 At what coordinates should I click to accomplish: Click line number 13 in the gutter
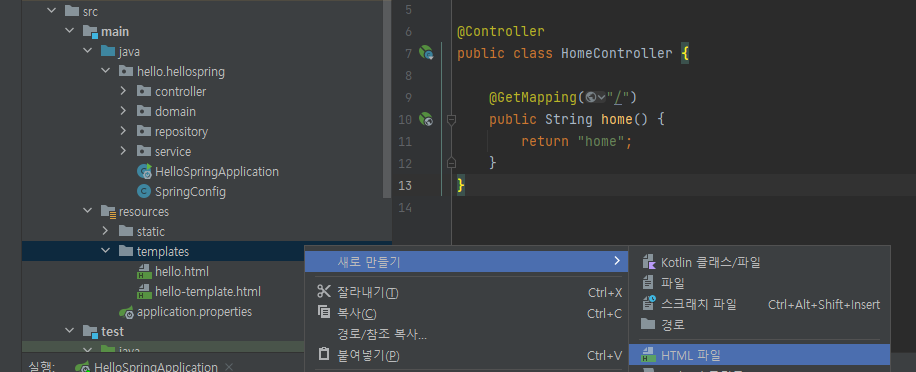[x=405, y=185]
